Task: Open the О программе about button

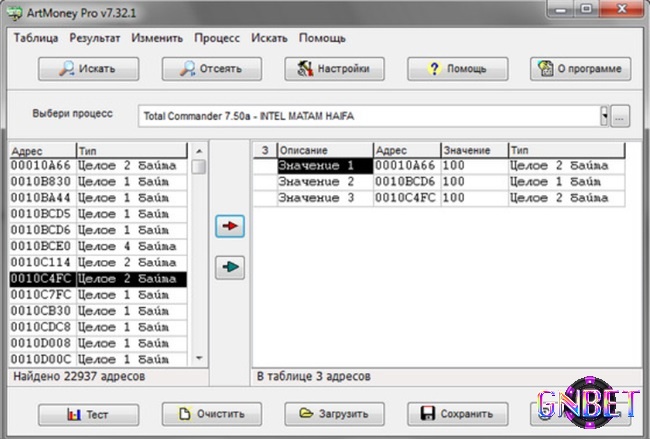Action: point(580,69)
